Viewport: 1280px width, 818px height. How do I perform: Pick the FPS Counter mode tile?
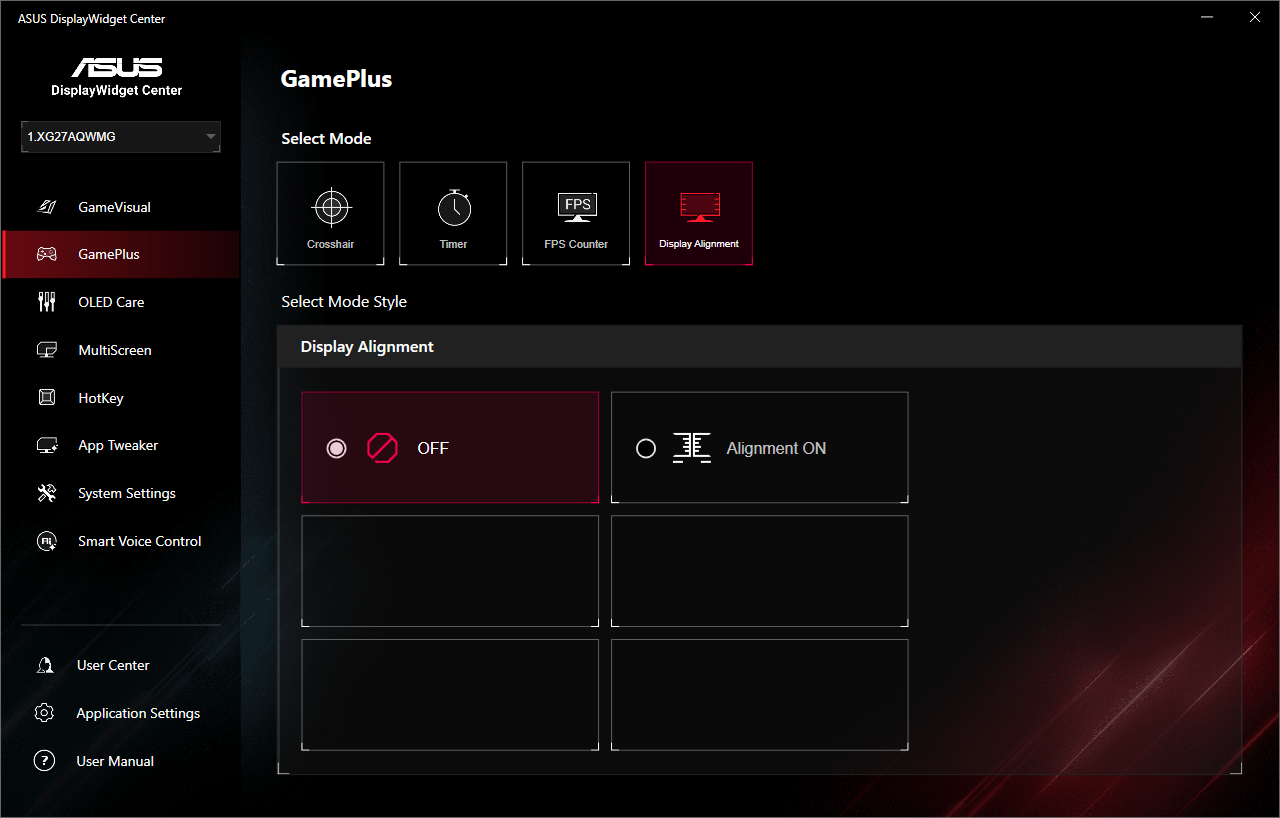(576, 214)
